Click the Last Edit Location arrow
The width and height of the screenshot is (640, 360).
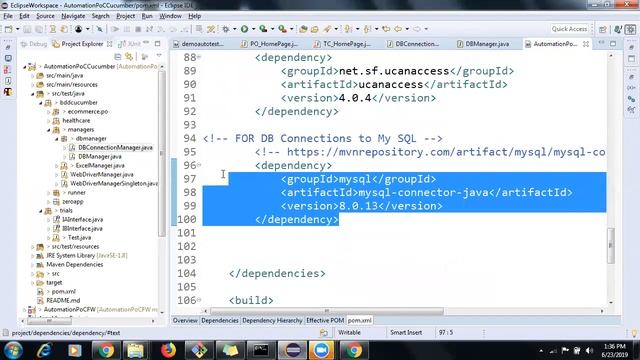click(x=386, y=29)
